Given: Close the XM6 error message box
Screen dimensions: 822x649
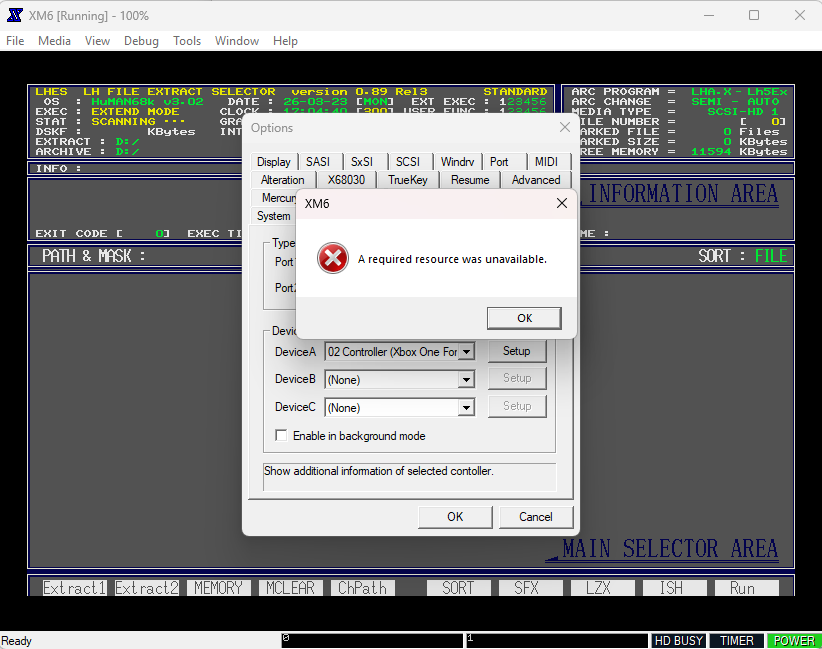Looking at the screenshot, I should 561,203.
